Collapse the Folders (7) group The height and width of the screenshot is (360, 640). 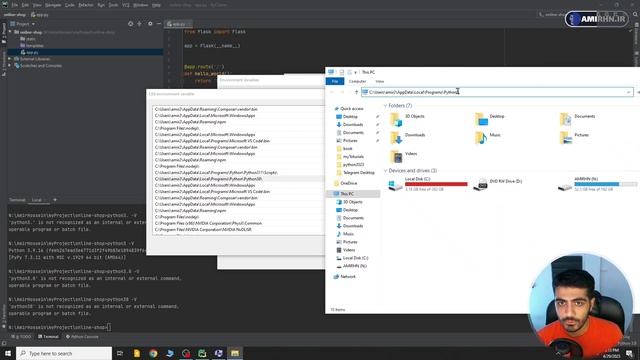click(385, 106)
